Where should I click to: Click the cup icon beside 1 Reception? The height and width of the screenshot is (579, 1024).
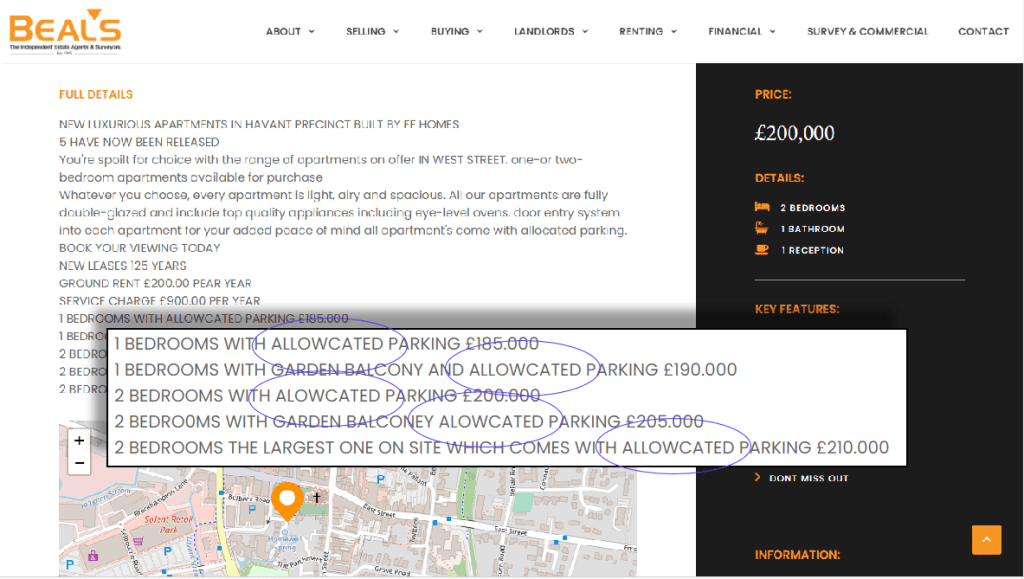[761, 249]
